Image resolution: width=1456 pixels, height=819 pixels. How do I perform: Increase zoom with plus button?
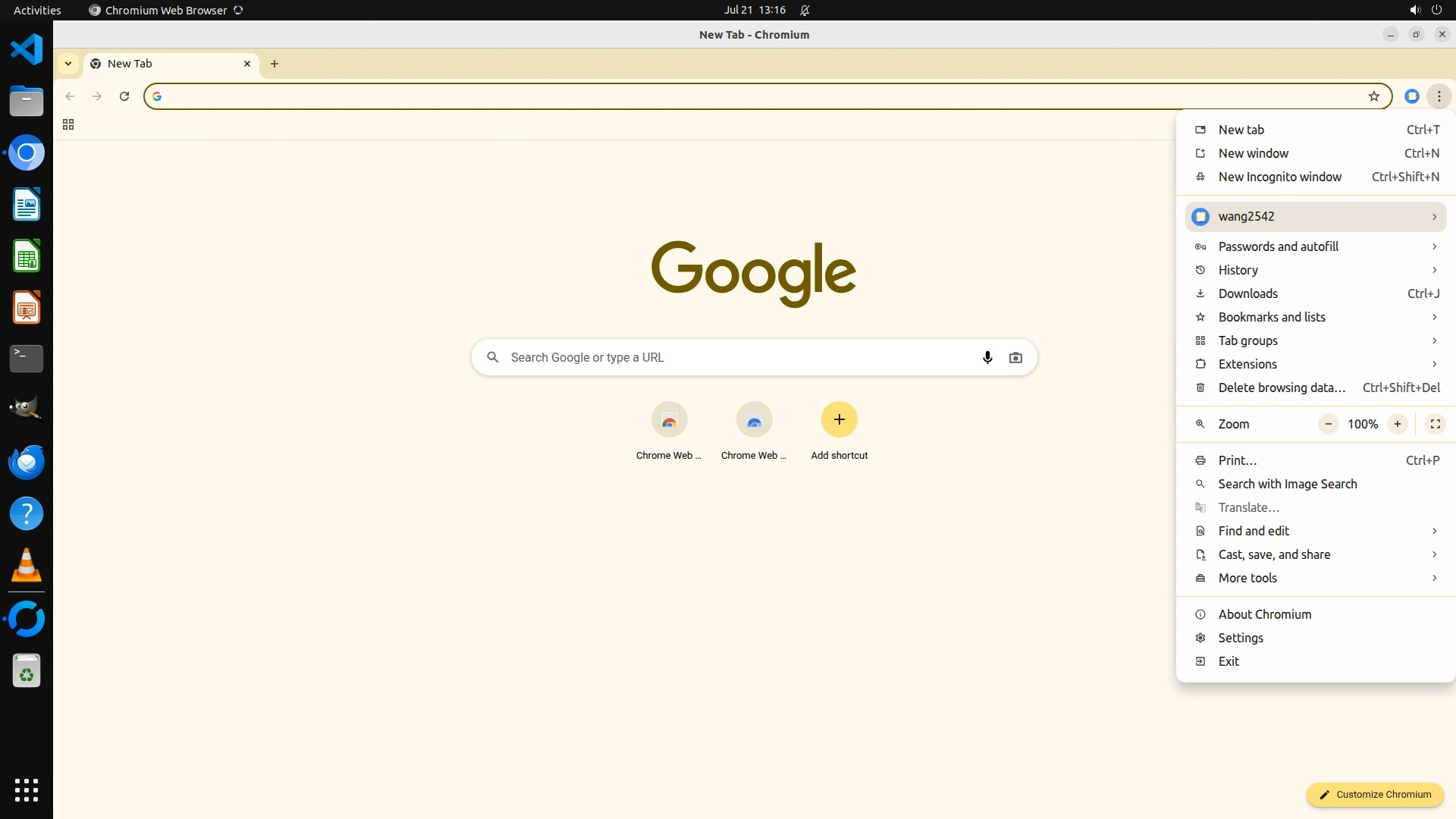pyautogui.click(x=1397, y=424)
